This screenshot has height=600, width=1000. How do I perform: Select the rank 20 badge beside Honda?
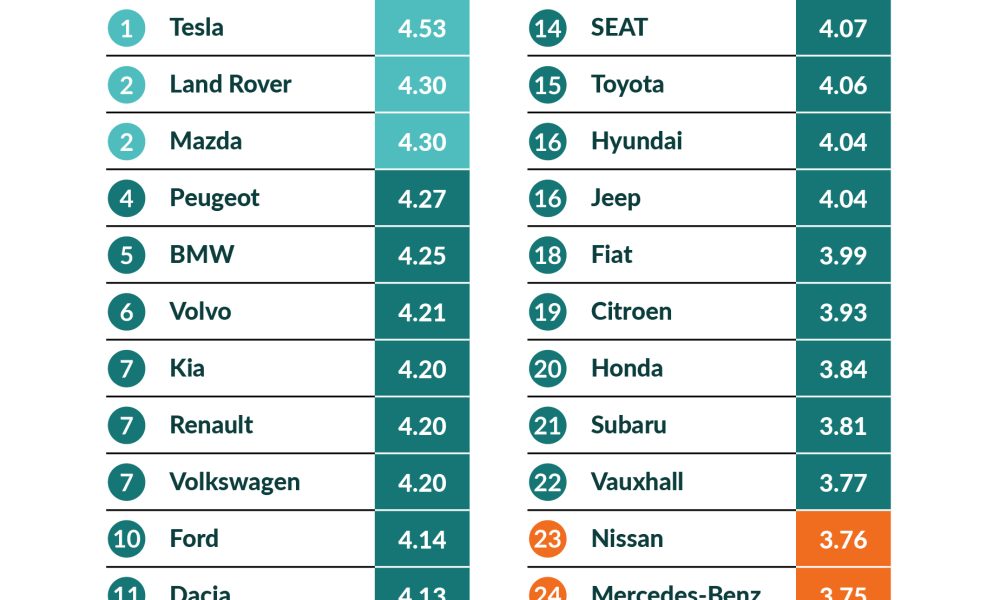click(x=547, y=369)
